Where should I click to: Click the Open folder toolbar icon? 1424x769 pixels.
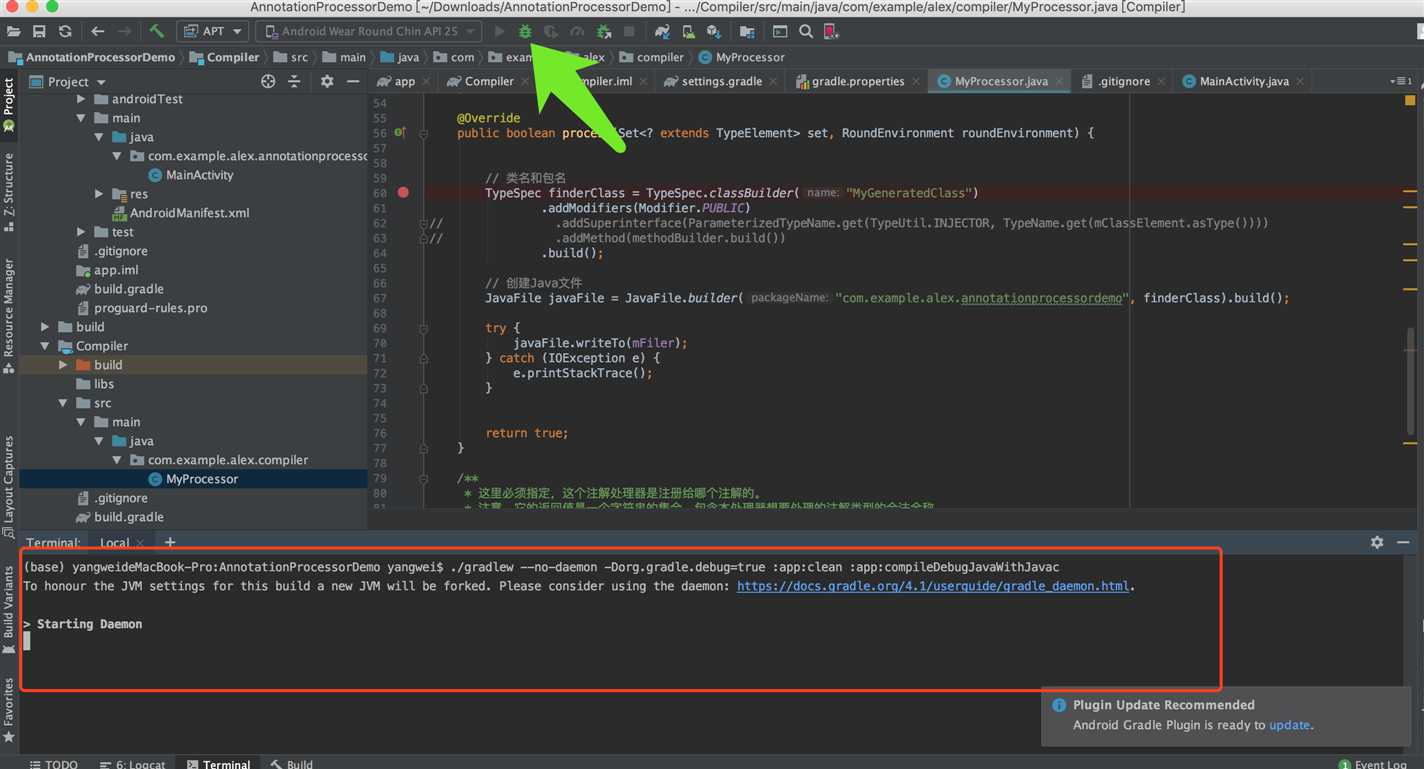pos(13,32)
